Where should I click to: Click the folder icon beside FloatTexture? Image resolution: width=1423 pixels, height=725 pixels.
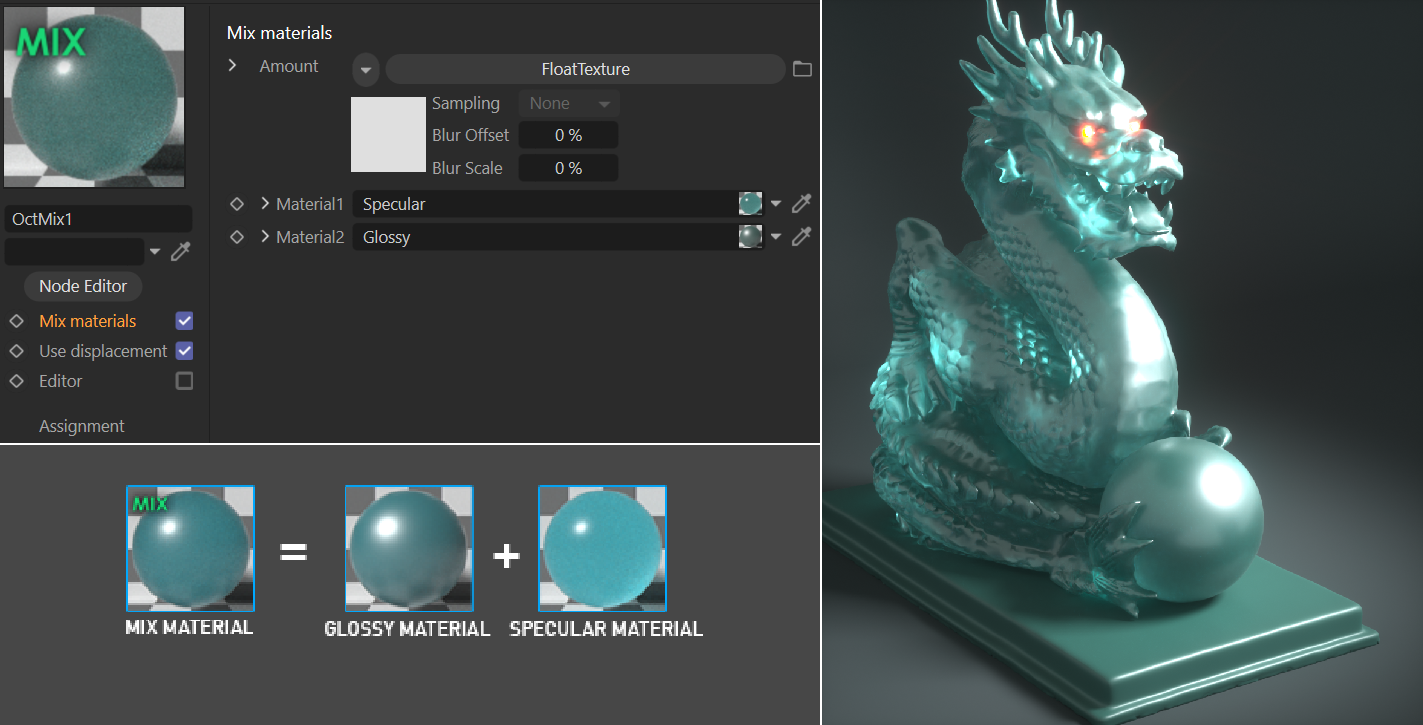coord(801,69)
